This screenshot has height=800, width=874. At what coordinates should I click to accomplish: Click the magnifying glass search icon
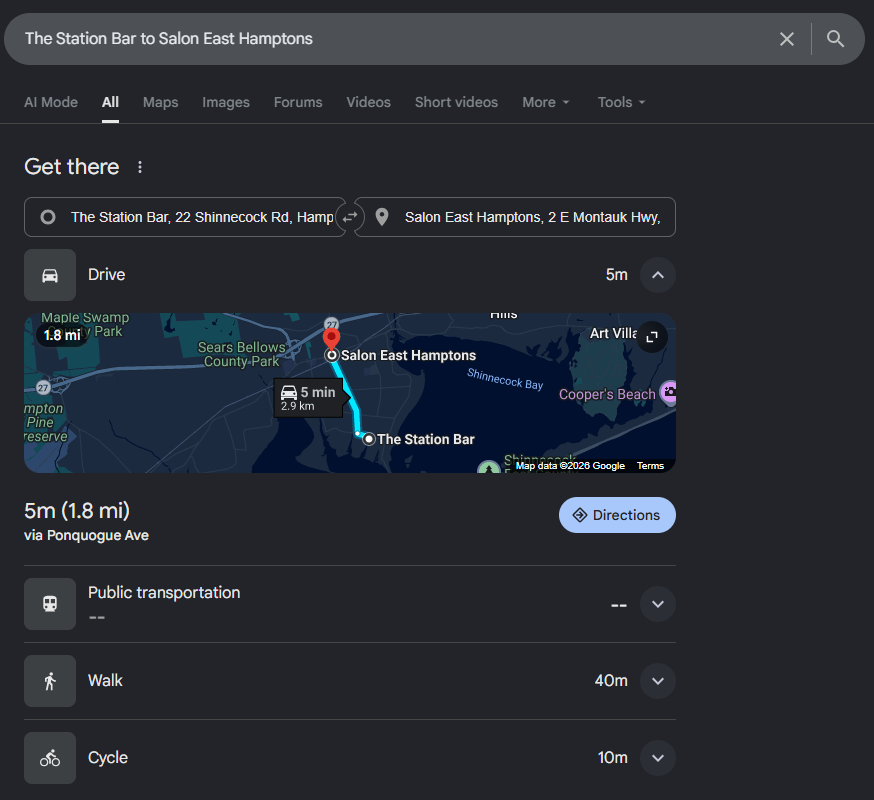tap(835, 39)
